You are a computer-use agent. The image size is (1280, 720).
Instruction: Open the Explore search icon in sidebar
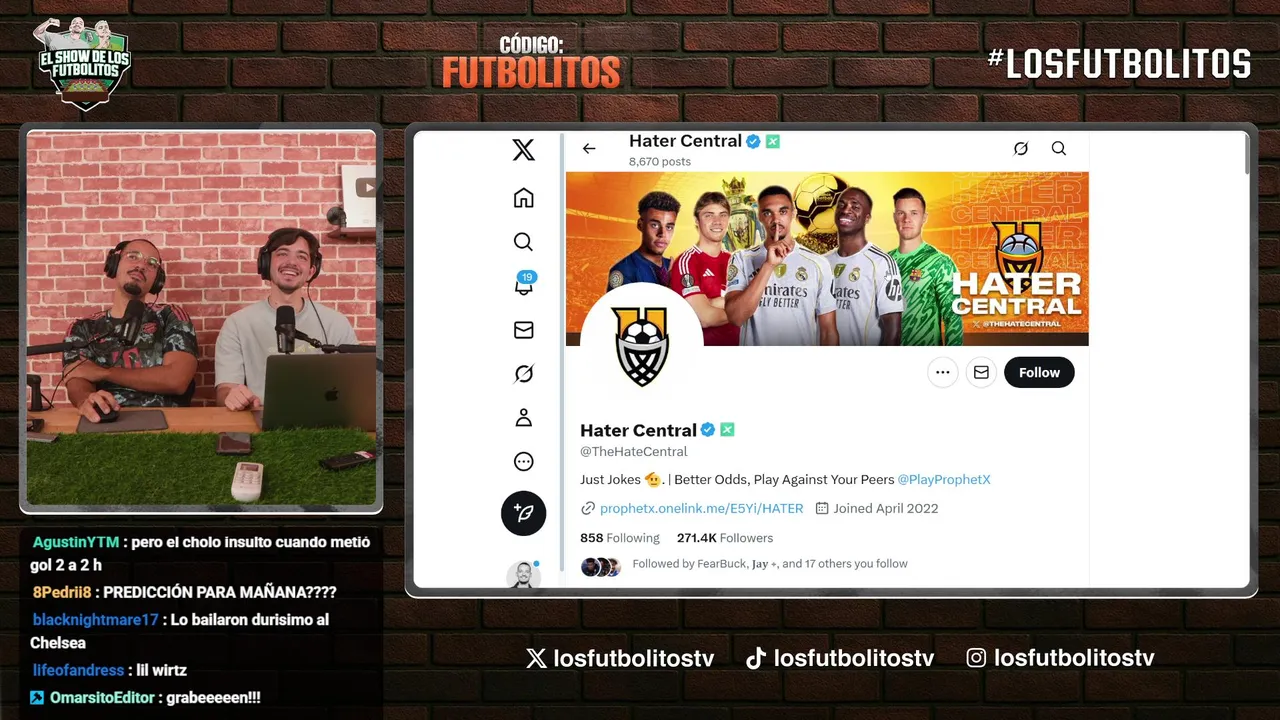523,242
